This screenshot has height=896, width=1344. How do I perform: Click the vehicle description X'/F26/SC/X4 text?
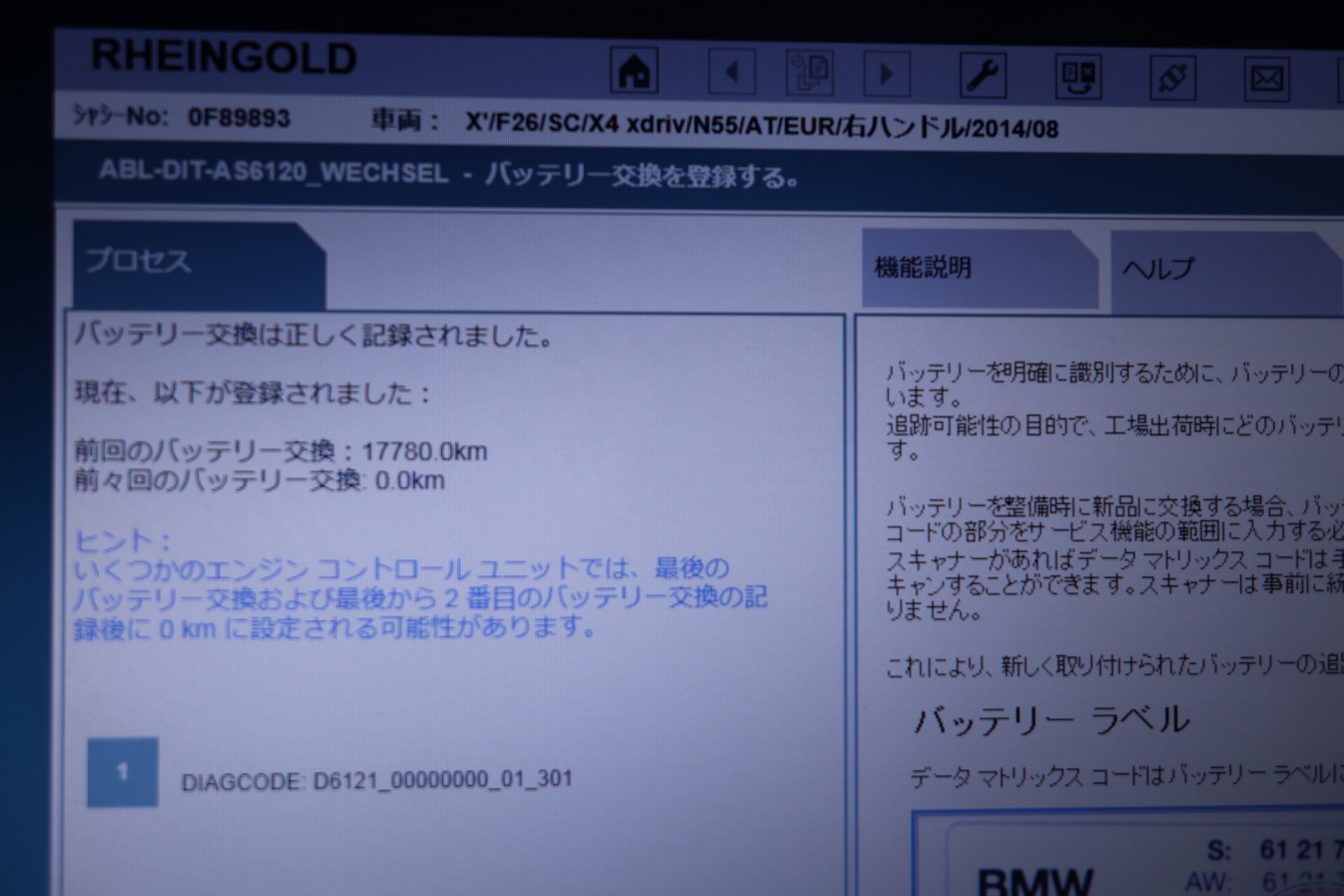click(x=761, y=125)
